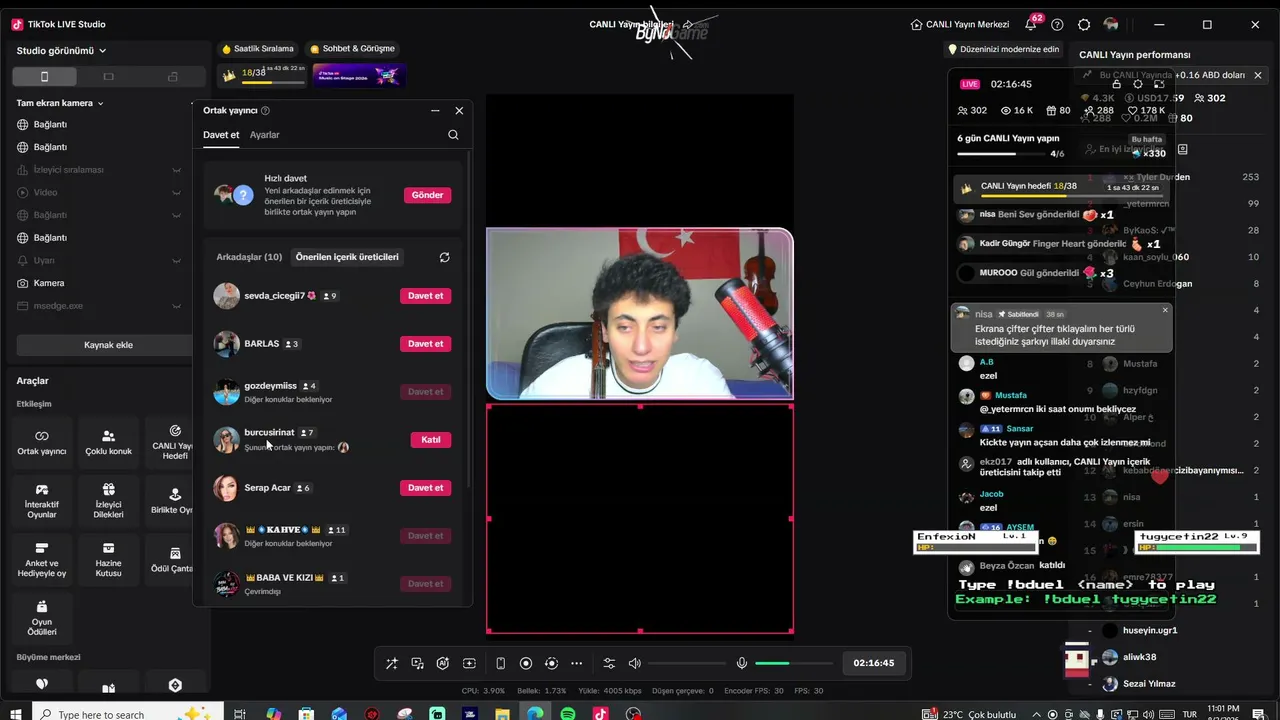Open the Sohbet & Görüşme chip
Screen dimensions: 1280x720
[x=352, y=48]
